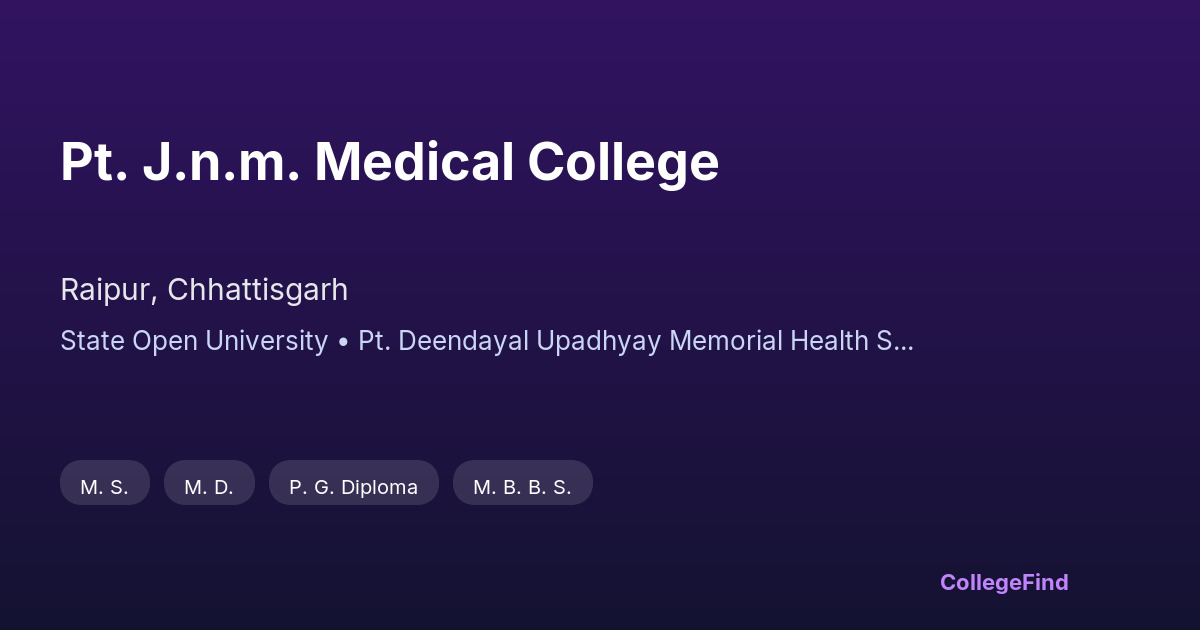Click the Pt. J.n.m. Medical College title
1200x630 pixels.
[389, 162]
